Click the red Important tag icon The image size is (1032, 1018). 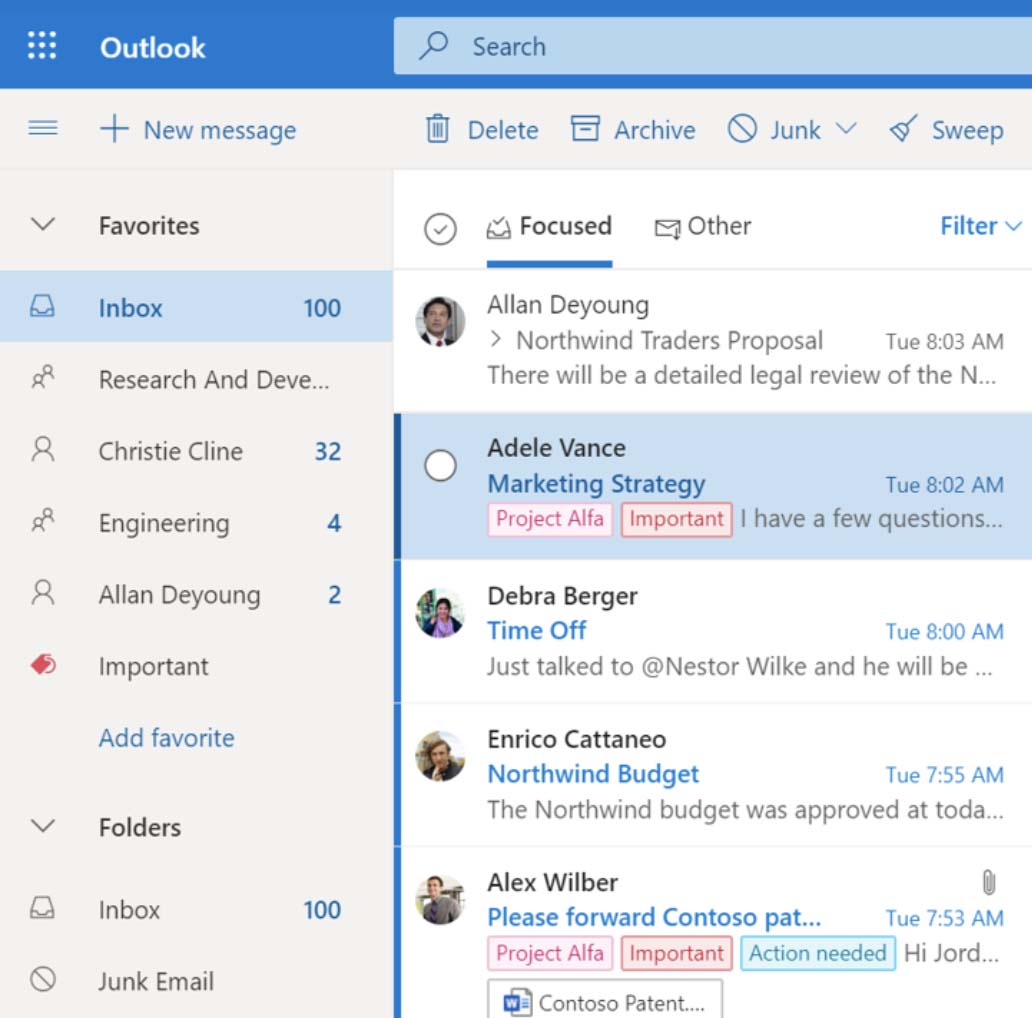pos(43,665)
